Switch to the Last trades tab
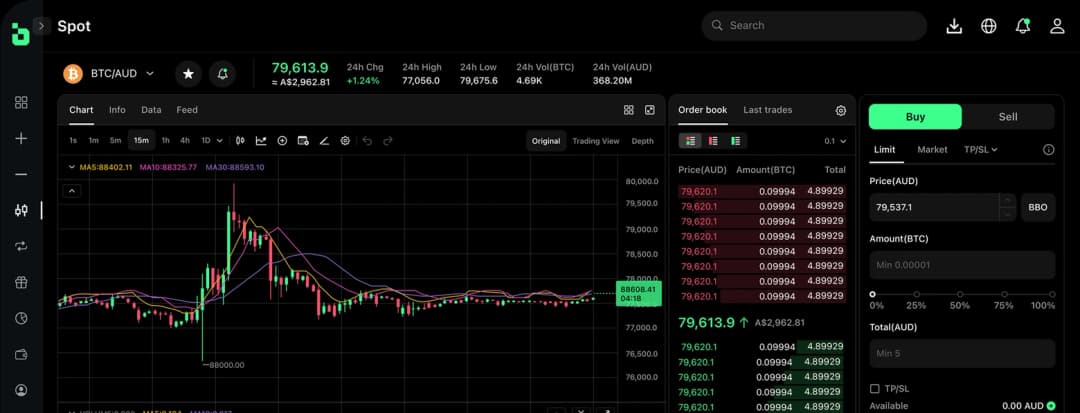The height and width of the screenshot is (413, 1080). pos(767,110)
